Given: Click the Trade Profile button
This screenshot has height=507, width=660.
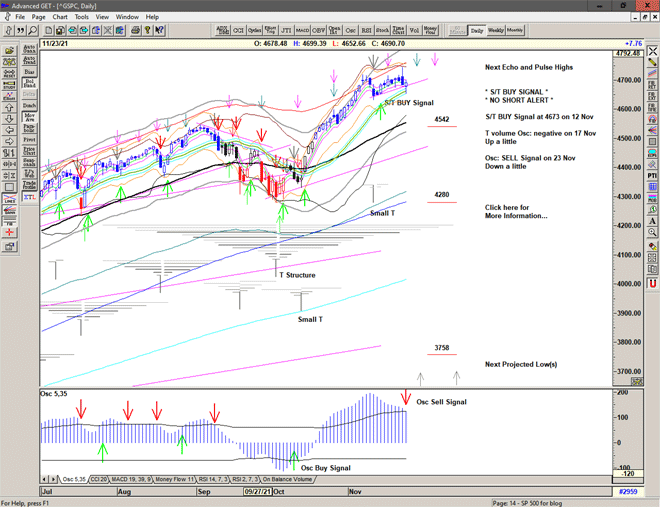Looking at the screenshot, I should click(29, 185).
